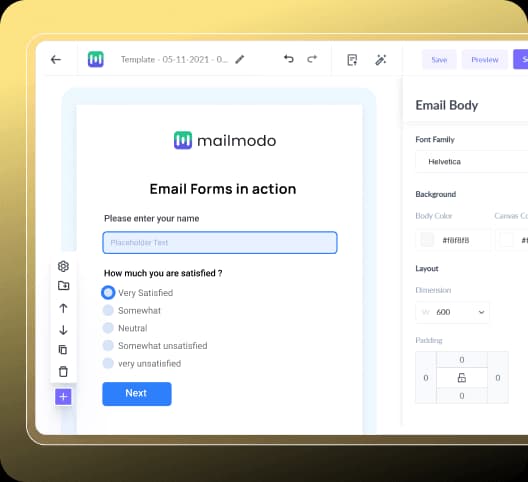Move block up with arrow icon
Viewport: 528px width, 482px height.
coord(63,308)
